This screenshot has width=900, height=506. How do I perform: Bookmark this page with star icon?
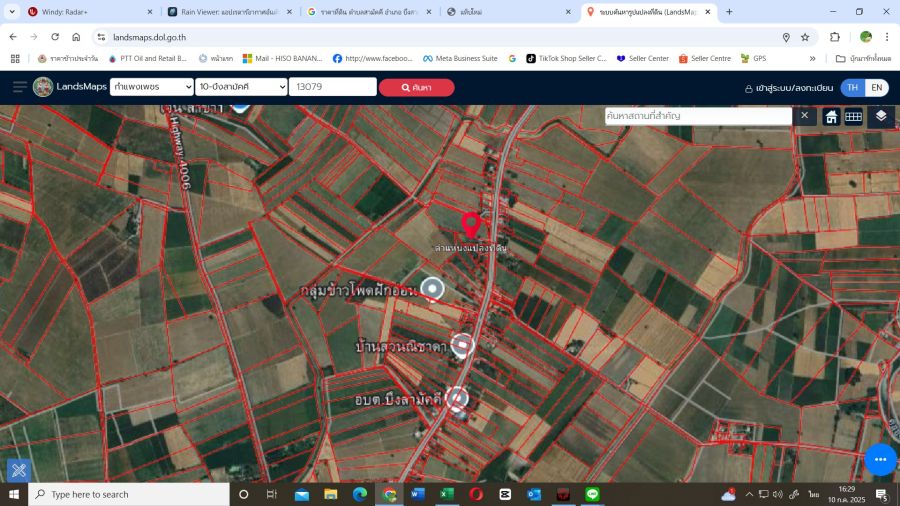click(805, 37)
